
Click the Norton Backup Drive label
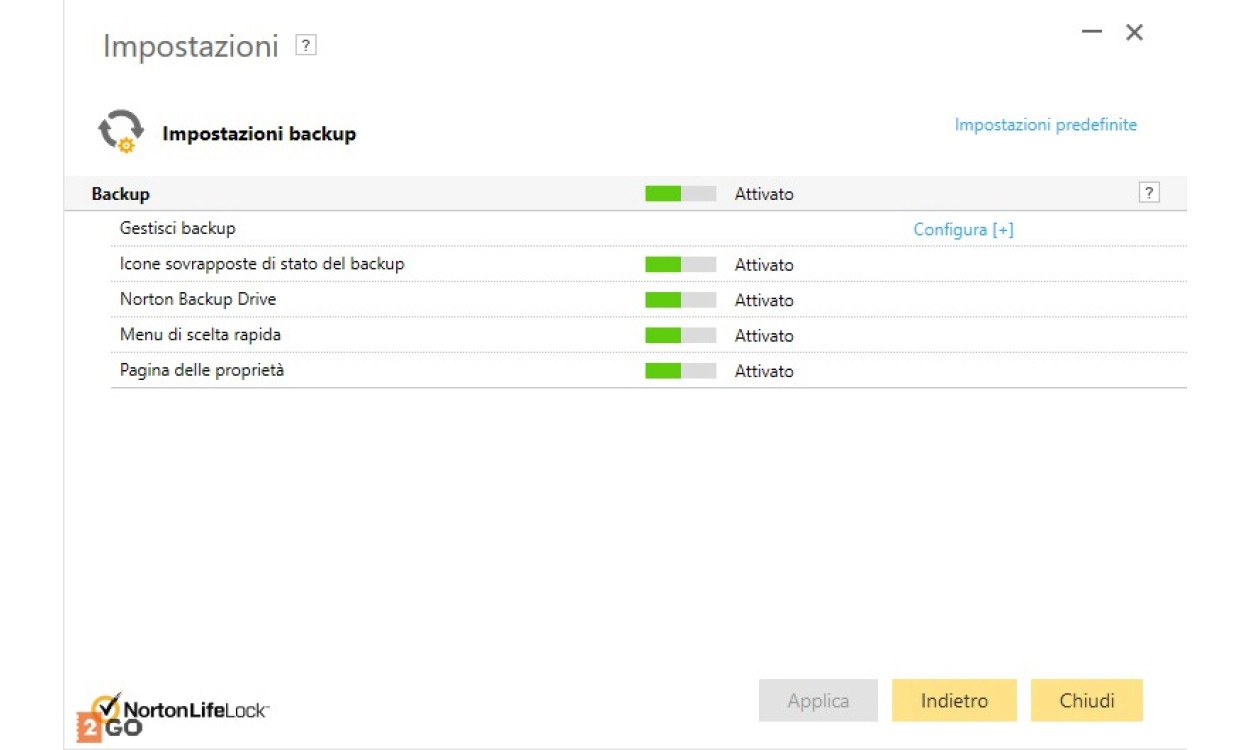coord(197,300)
